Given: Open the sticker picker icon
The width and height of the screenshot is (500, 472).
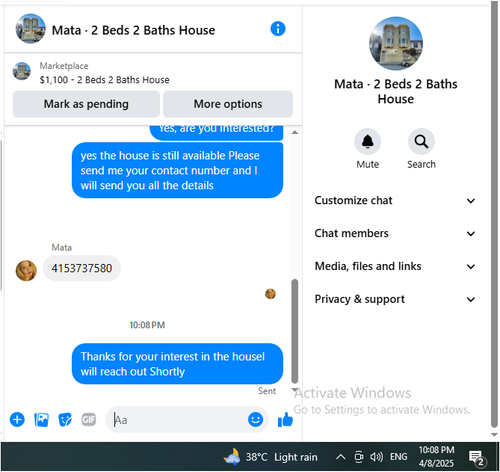Looking at the screenshot, I should tap(65, 420).
